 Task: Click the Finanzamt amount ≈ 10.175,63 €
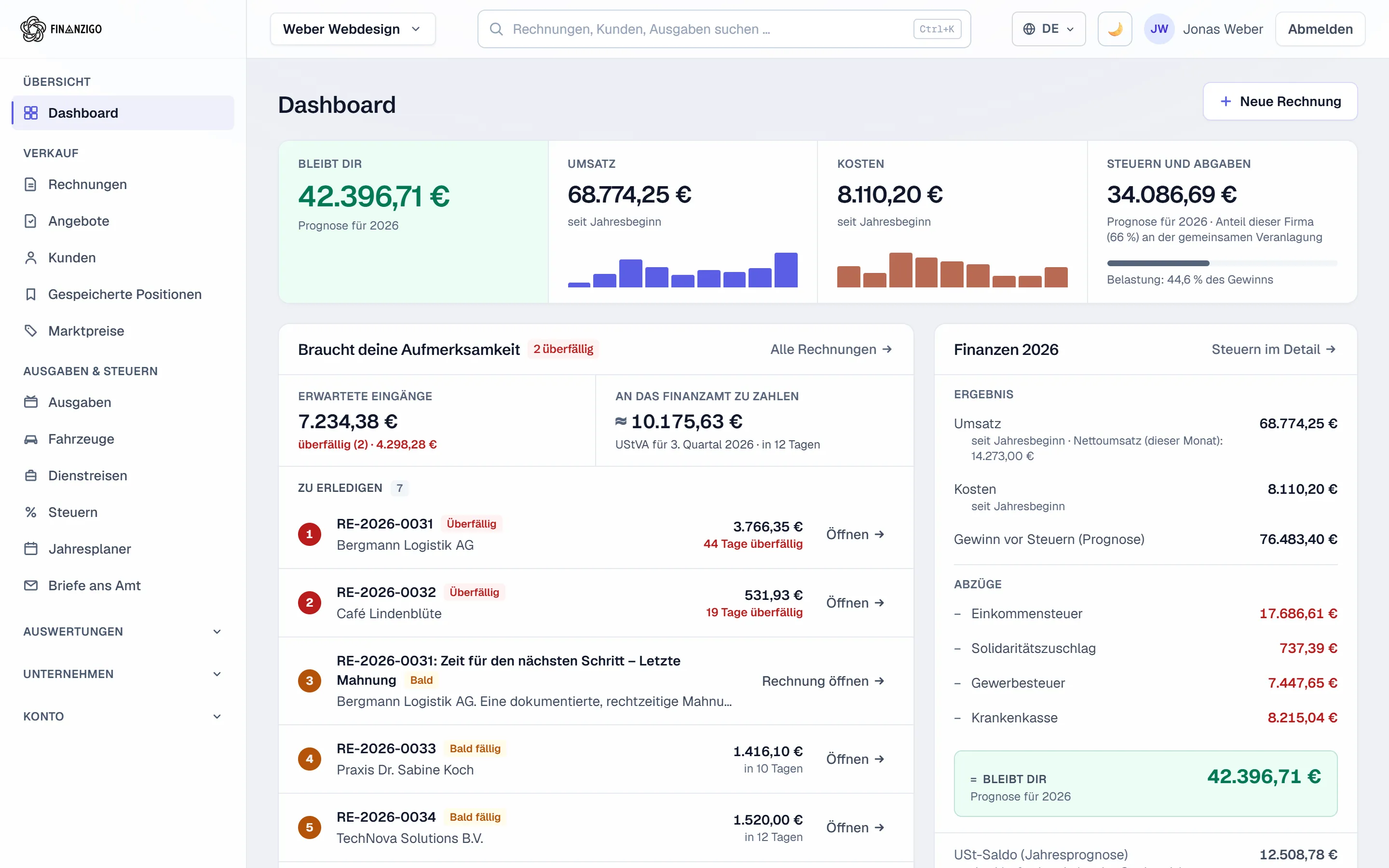pos(679,422)
